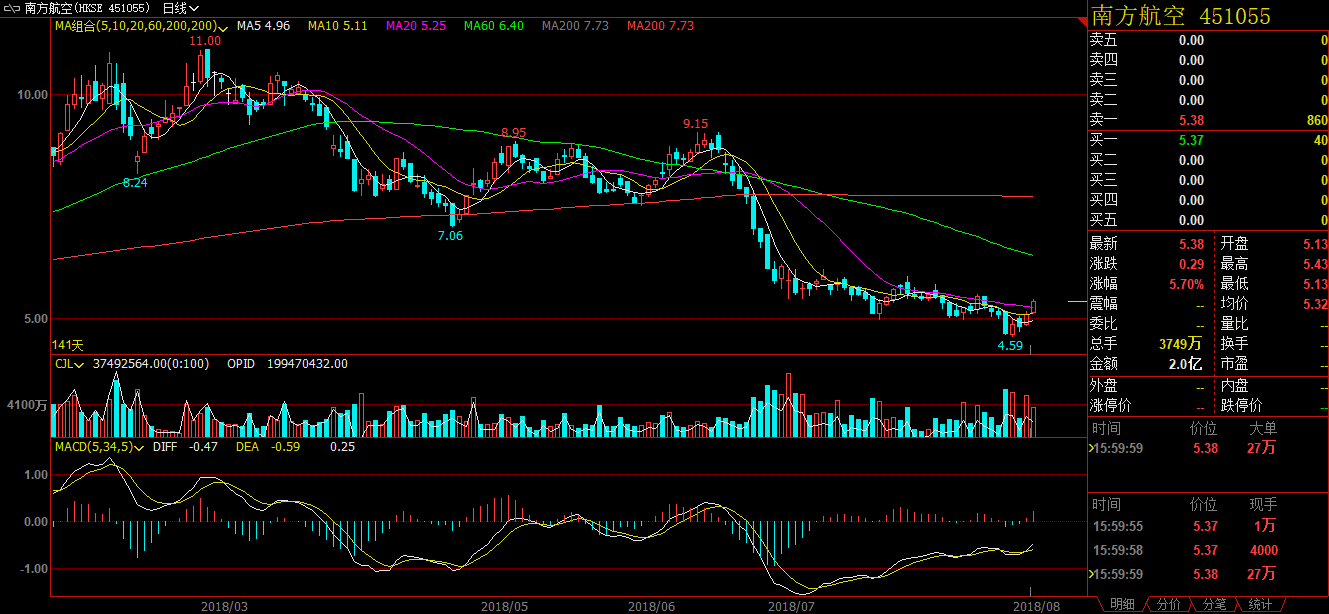Select the green MA60 6.40 legend
Viewport: 1329px width, 614px height.
(x=494, y=26)
